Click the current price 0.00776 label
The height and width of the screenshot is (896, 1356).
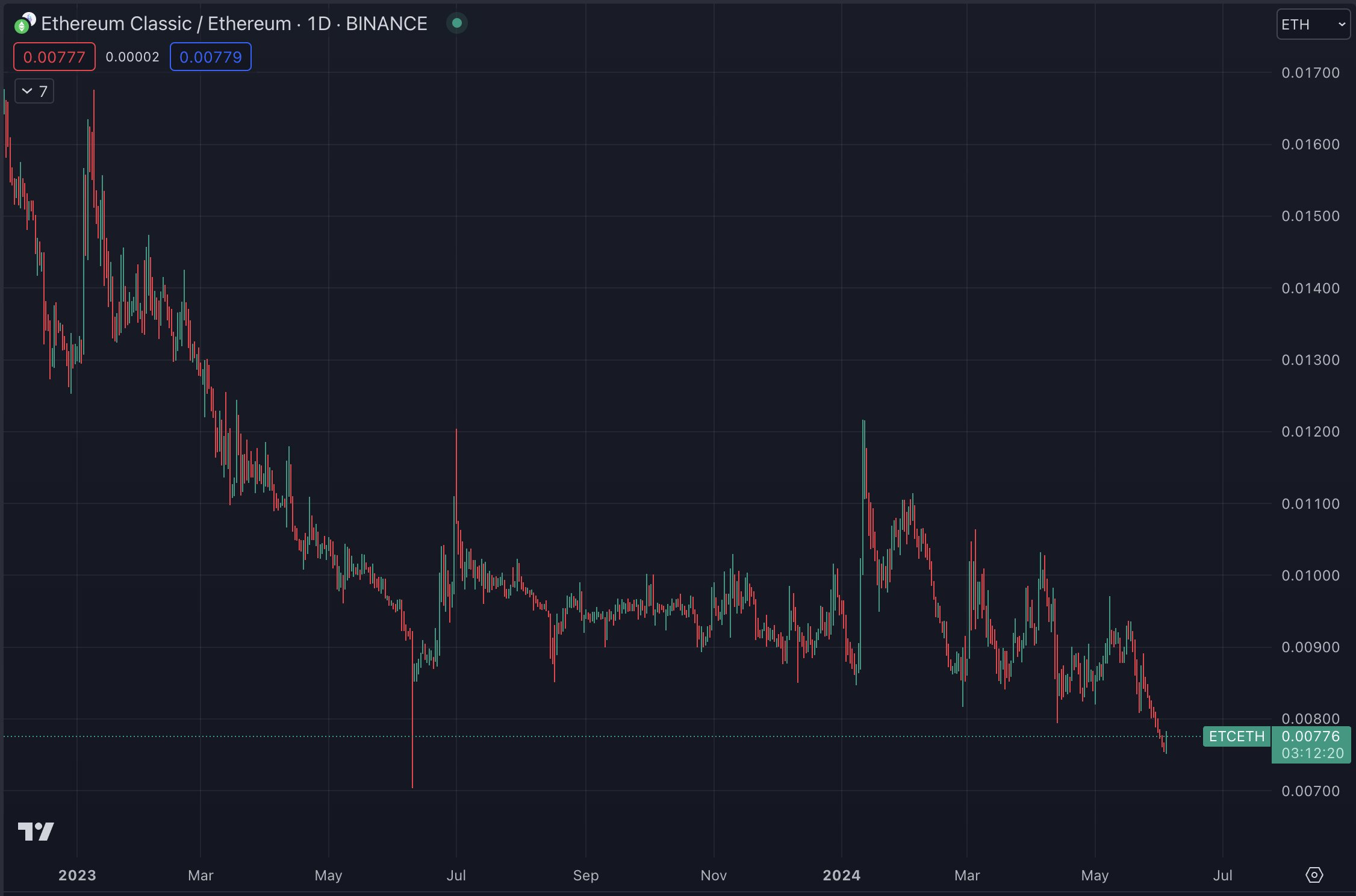(1311, 736)
